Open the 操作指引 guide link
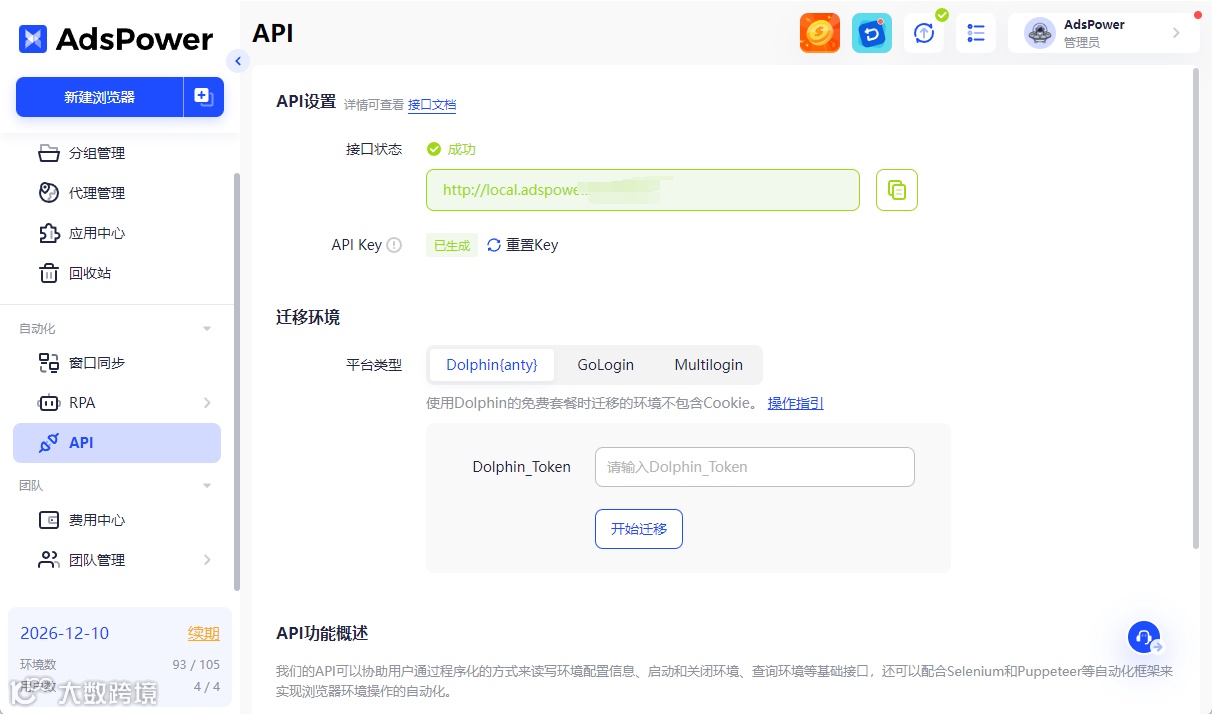Image resolution: width=1212 pixels, height=714 pixels. (796, 403)
